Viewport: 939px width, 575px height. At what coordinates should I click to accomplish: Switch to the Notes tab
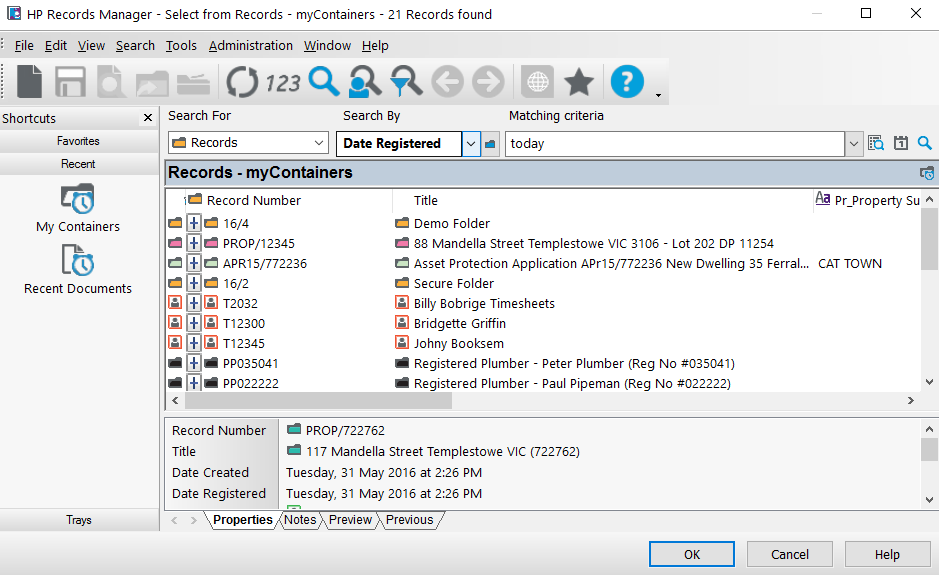300,520
